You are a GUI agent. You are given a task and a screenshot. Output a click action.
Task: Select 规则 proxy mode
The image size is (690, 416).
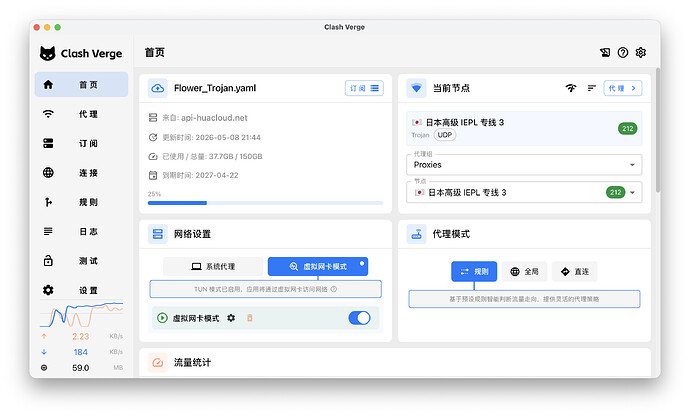click(x=474, y=272)
